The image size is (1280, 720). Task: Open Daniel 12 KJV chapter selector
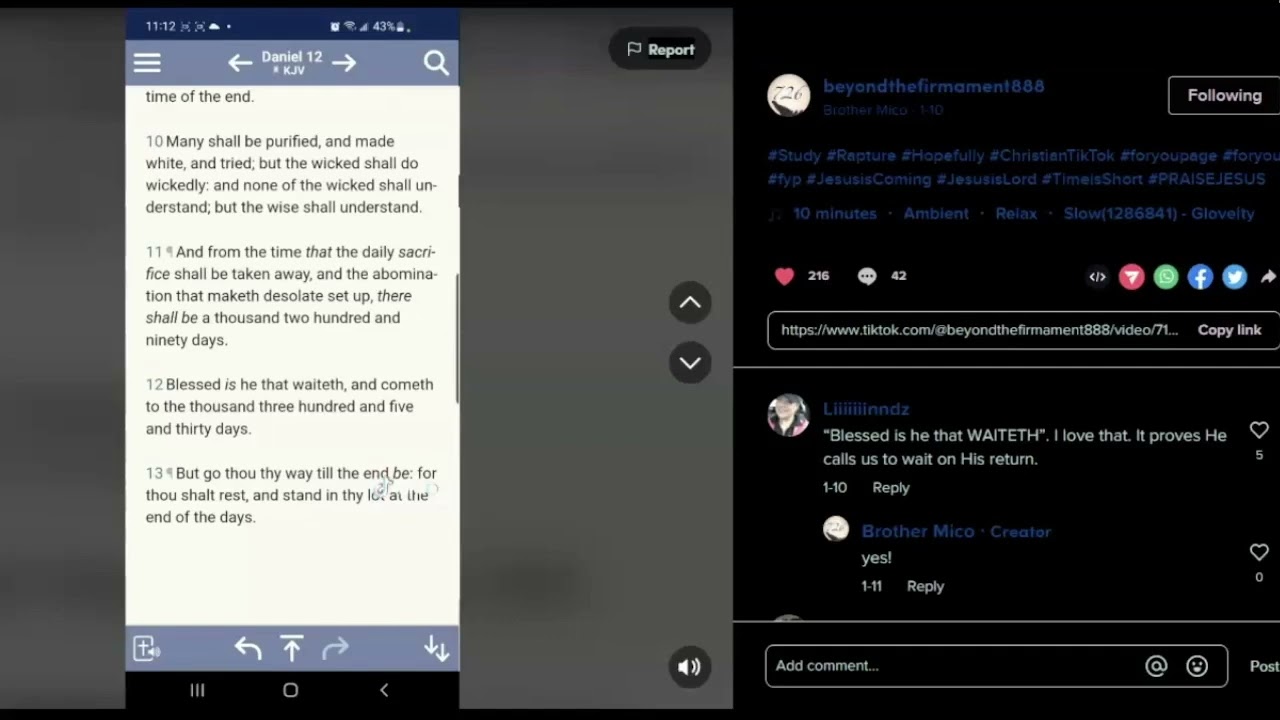292,63
